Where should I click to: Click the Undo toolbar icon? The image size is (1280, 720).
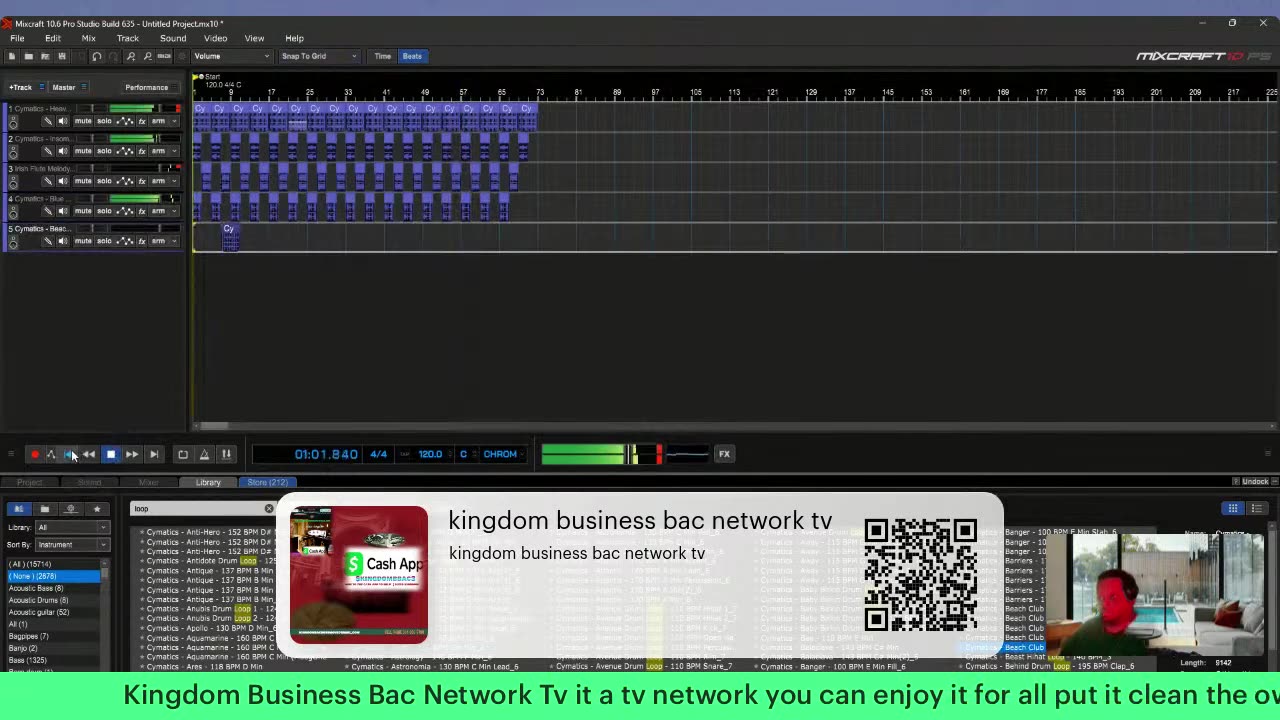click(96, 56)
